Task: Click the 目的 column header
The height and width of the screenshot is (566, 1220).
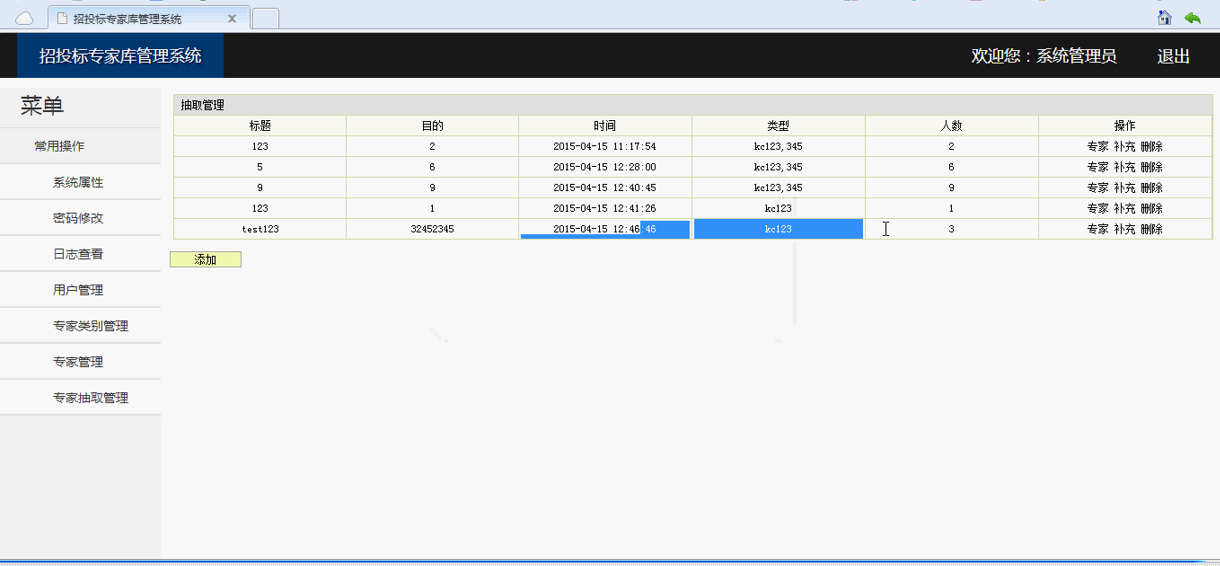Action: 432,126
